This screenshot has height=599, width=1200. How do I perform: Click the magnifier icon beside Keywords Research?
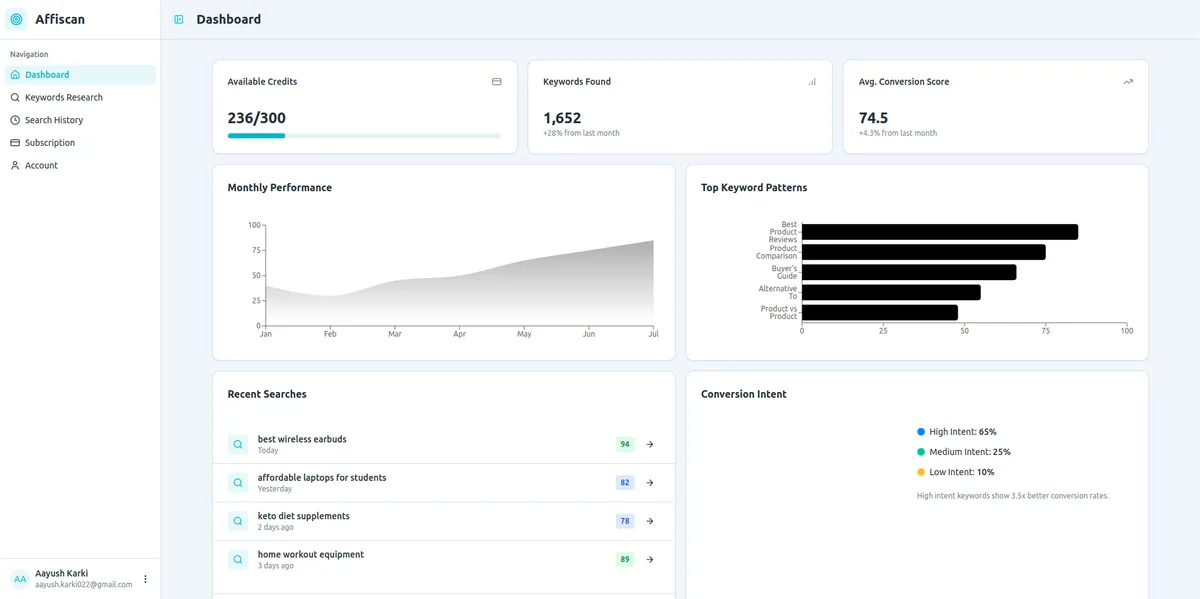(14, 97)
